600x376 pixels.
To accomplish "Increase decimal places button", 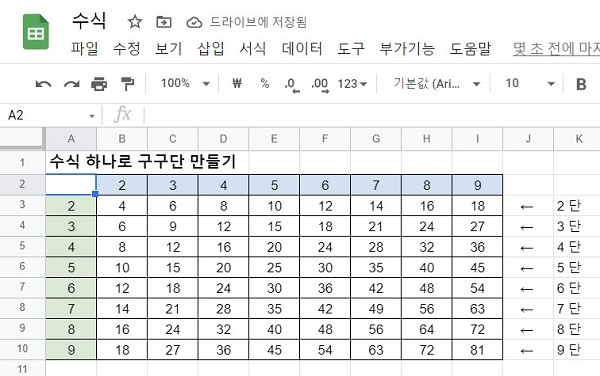I will click(320, 85).
